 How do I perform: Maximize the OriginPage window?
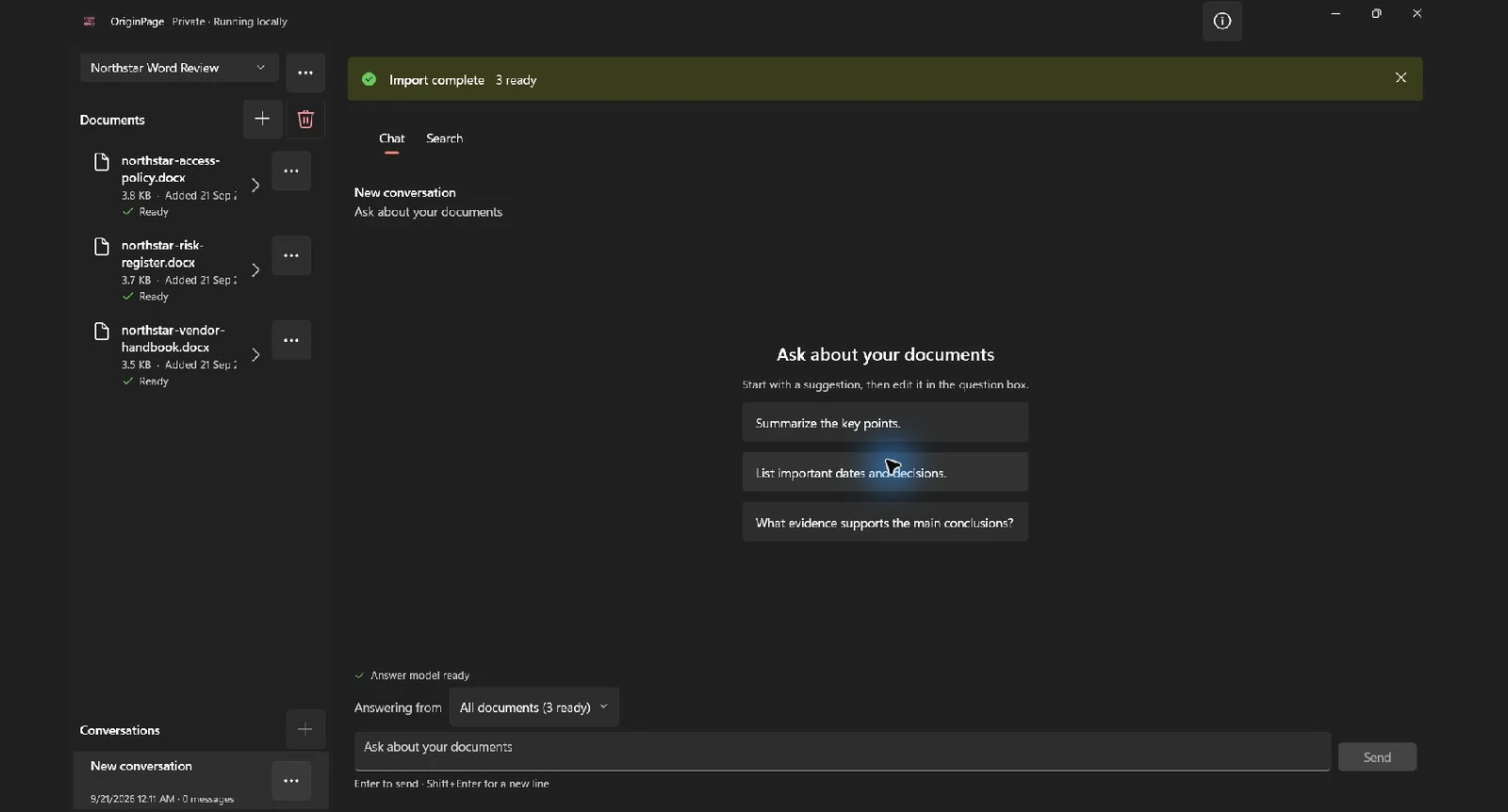point(1376,14)
